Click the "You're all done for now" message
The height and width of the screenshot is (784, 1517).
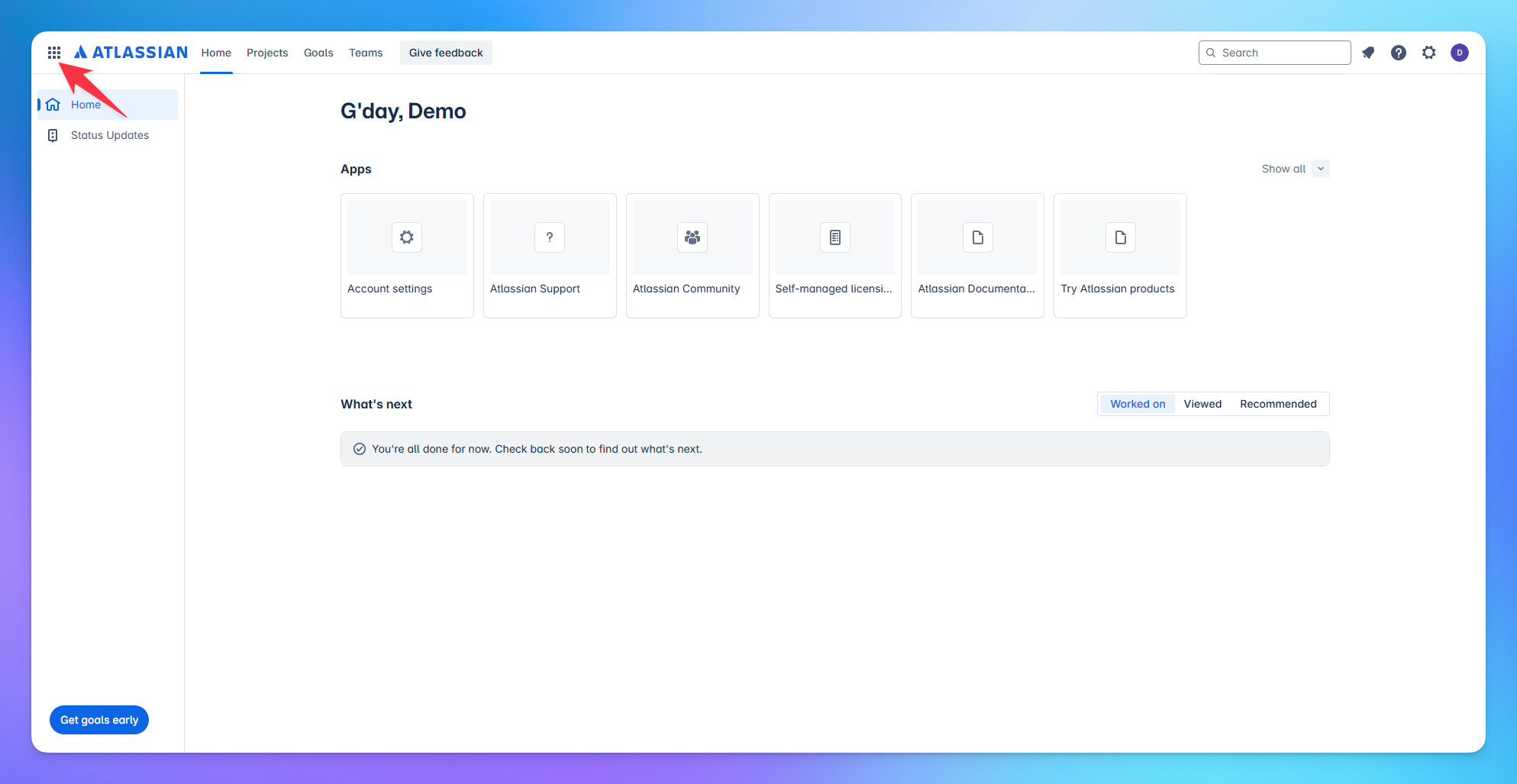click(537, 449)
